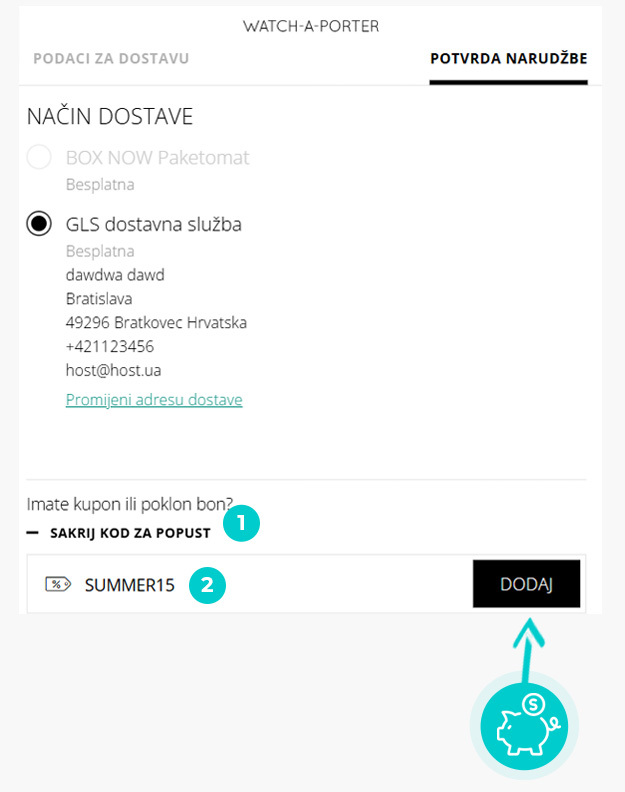The width and height of the screenshot is (625, 792).
Task: Switch to Potvrda narudžbe tab
Action: click(x=508, y=59)
